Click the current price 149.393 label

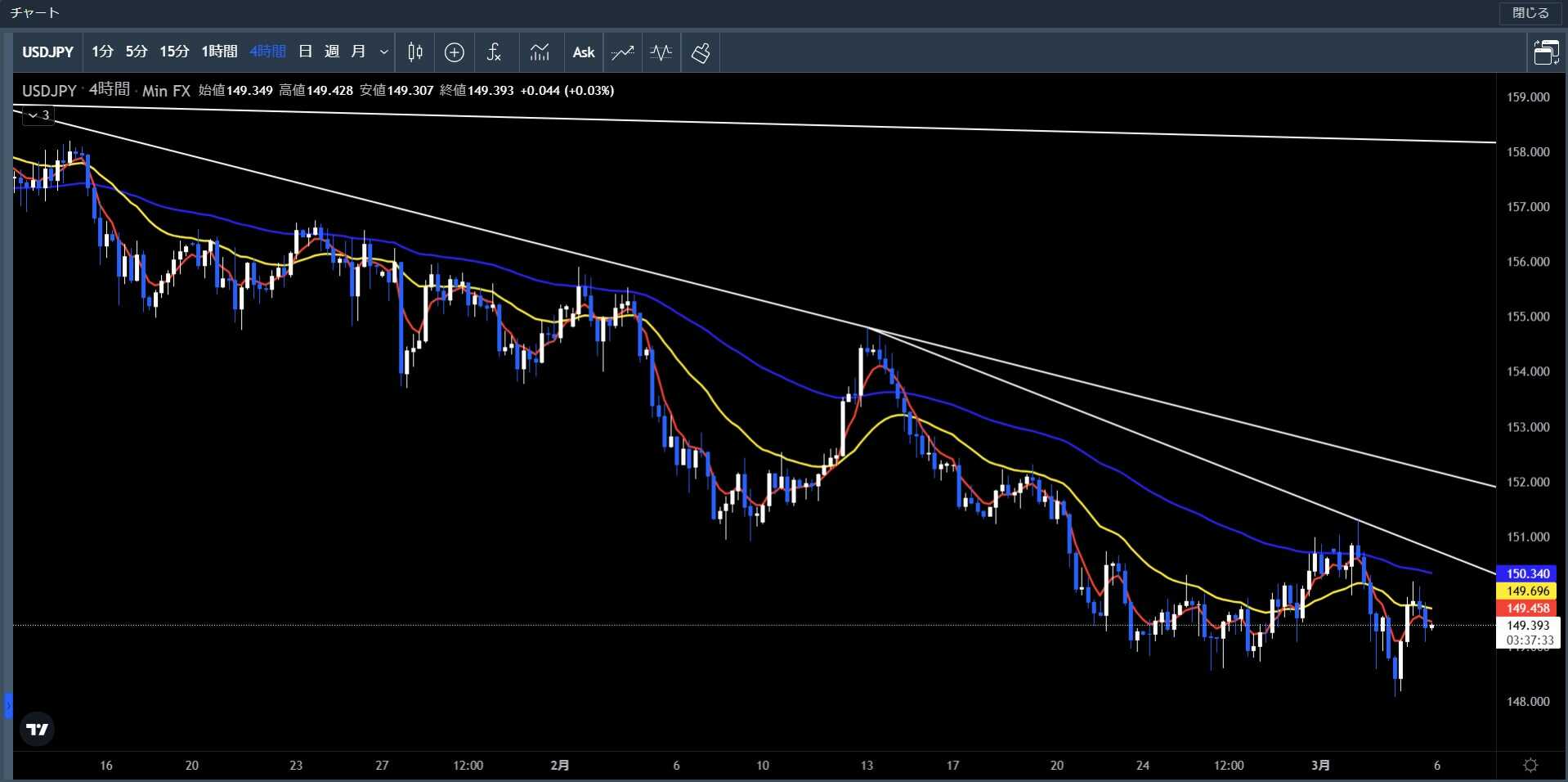1528,625
